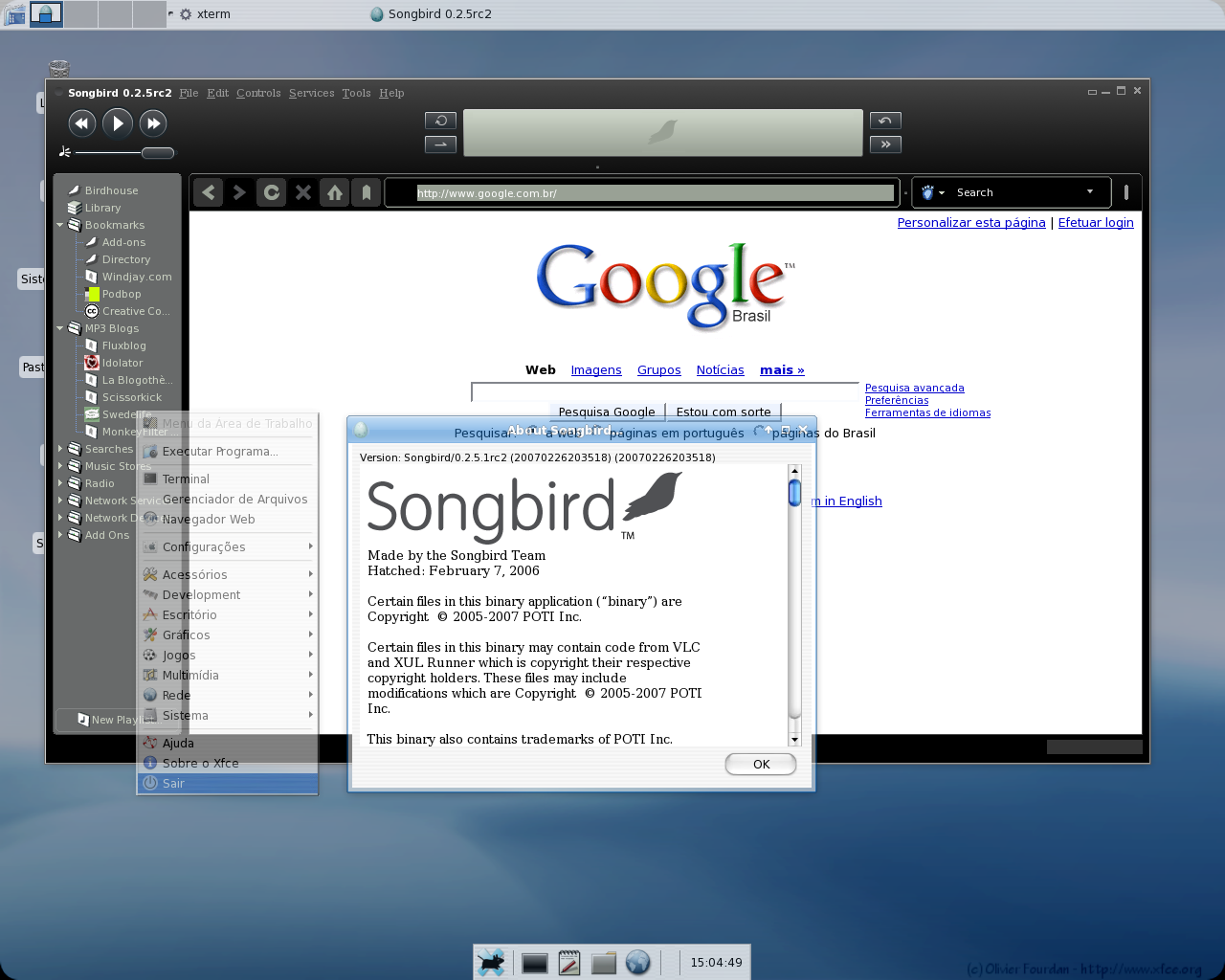Collapse the Bookmarks tree node
1225x980 pixels.
click(59, 225)
